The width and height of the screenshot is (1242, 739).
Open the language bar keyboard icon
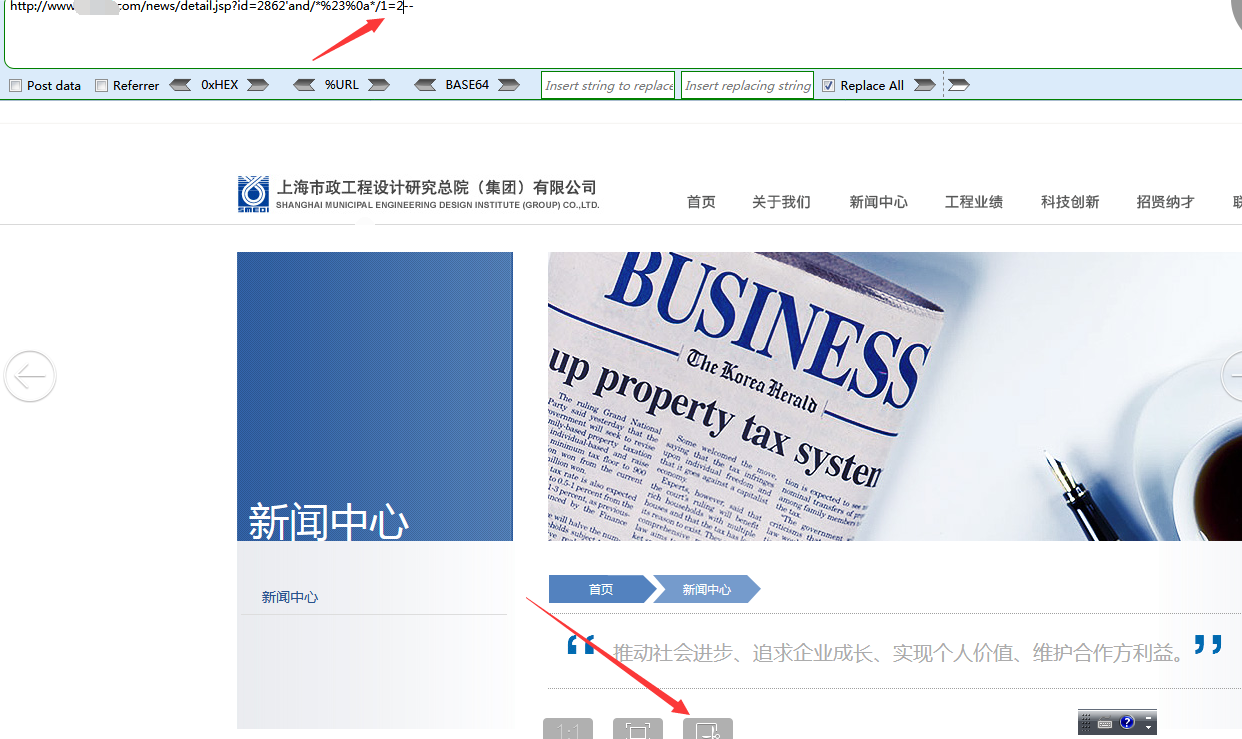coord(1105,723)
